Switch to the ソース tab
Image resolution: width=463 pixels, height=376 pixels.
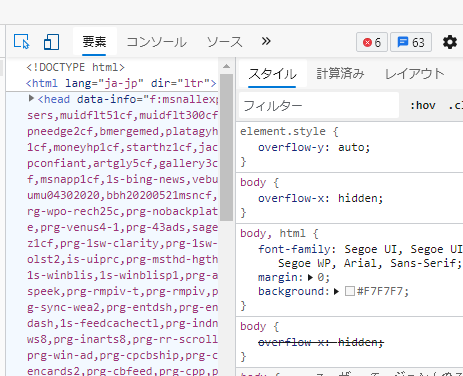(x=224, y=42)
